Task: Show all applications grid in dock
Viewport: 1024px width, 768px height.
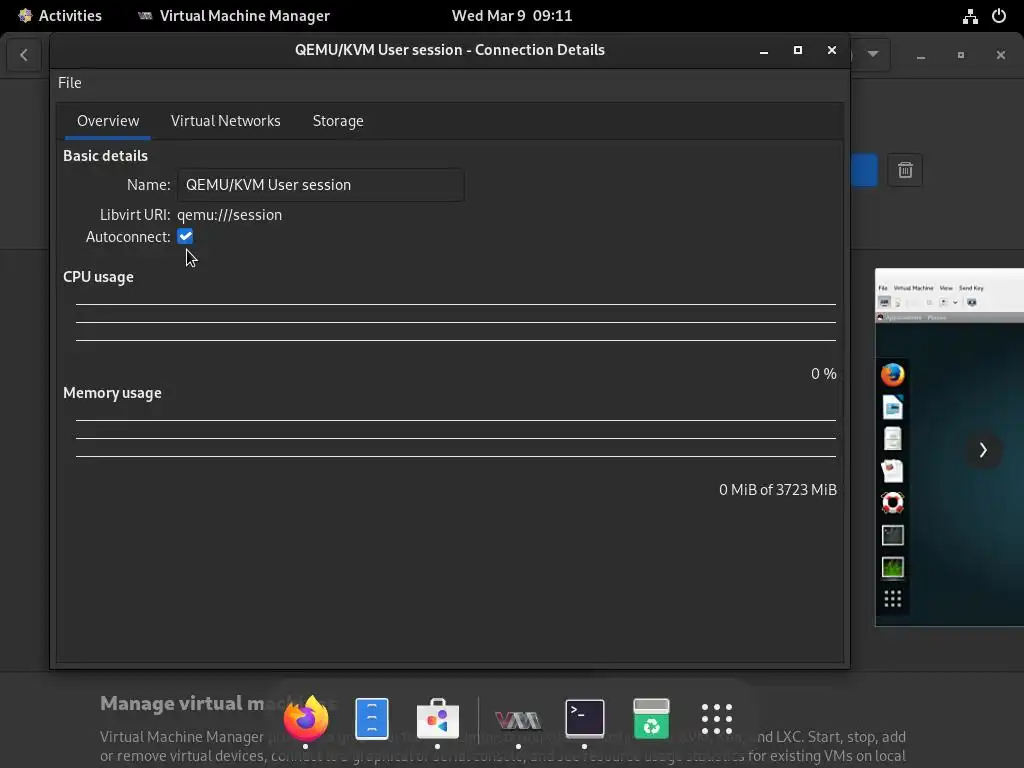Action: click(716, 719)
